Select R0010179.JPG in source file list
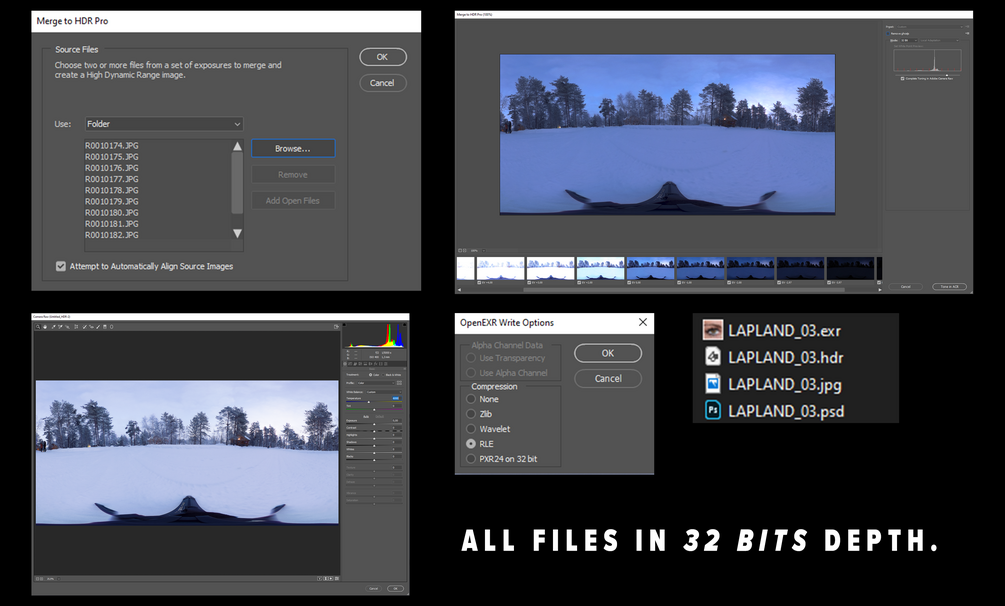 [112, 201]
